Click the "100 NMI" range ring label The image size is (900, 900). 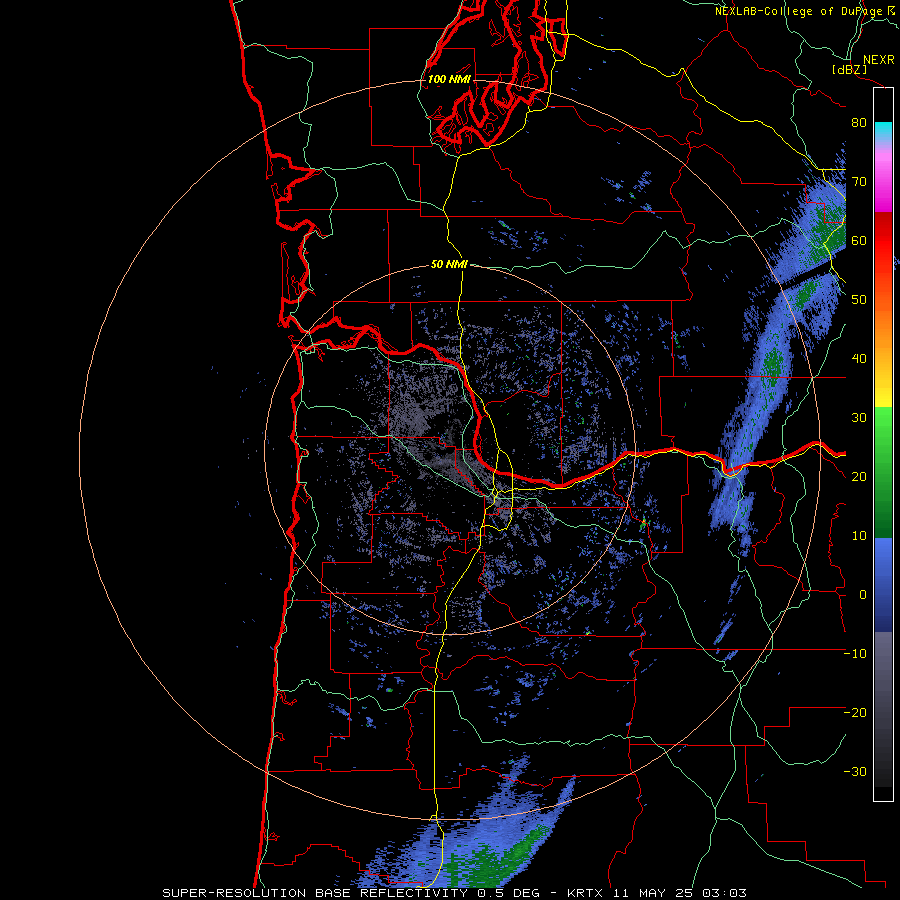[x=449, y=79]
